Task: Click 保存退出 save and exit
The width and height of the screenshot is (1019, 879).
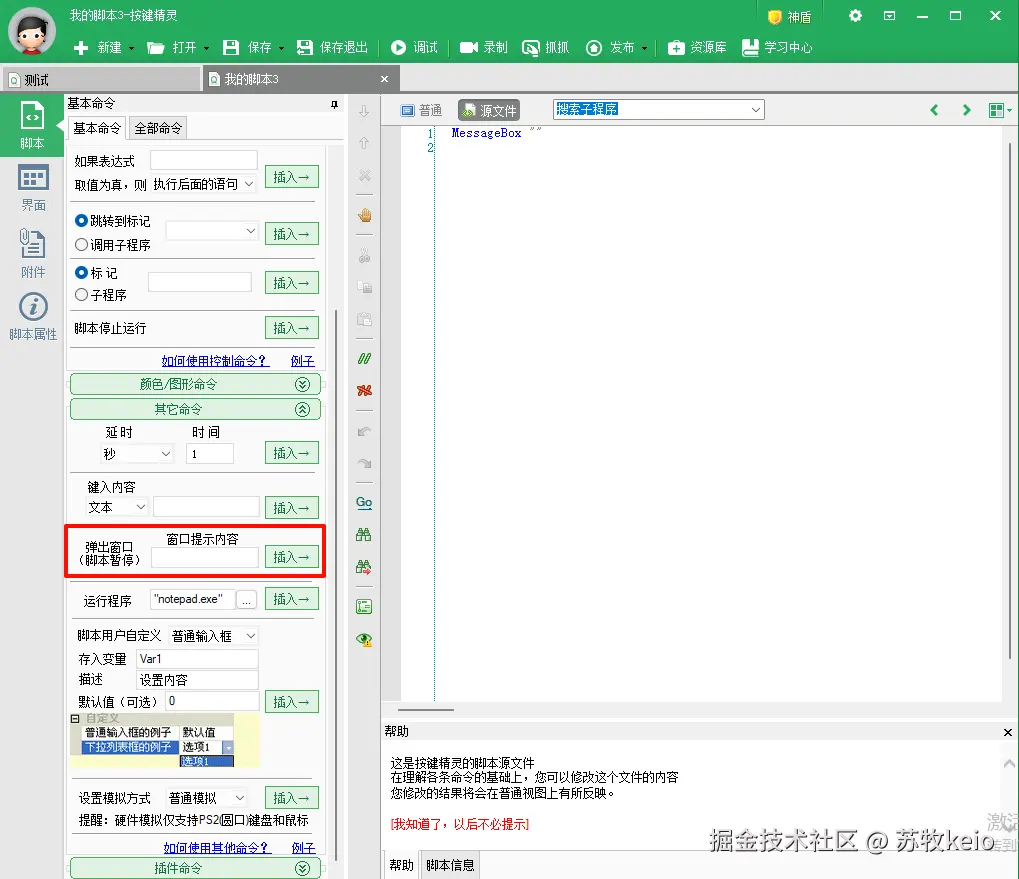Action: tap(333, 47)
